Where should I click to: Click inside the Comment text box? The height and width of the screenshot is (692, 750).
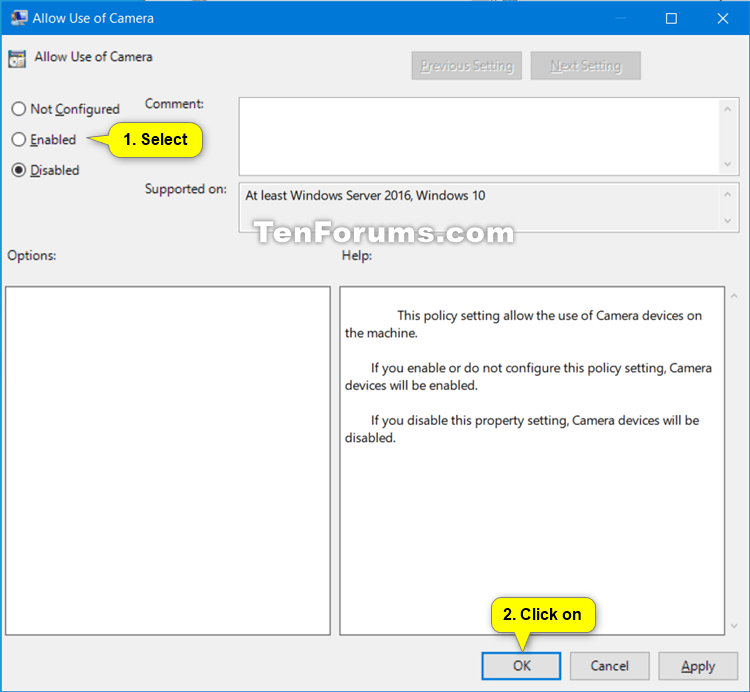(479, 136)
